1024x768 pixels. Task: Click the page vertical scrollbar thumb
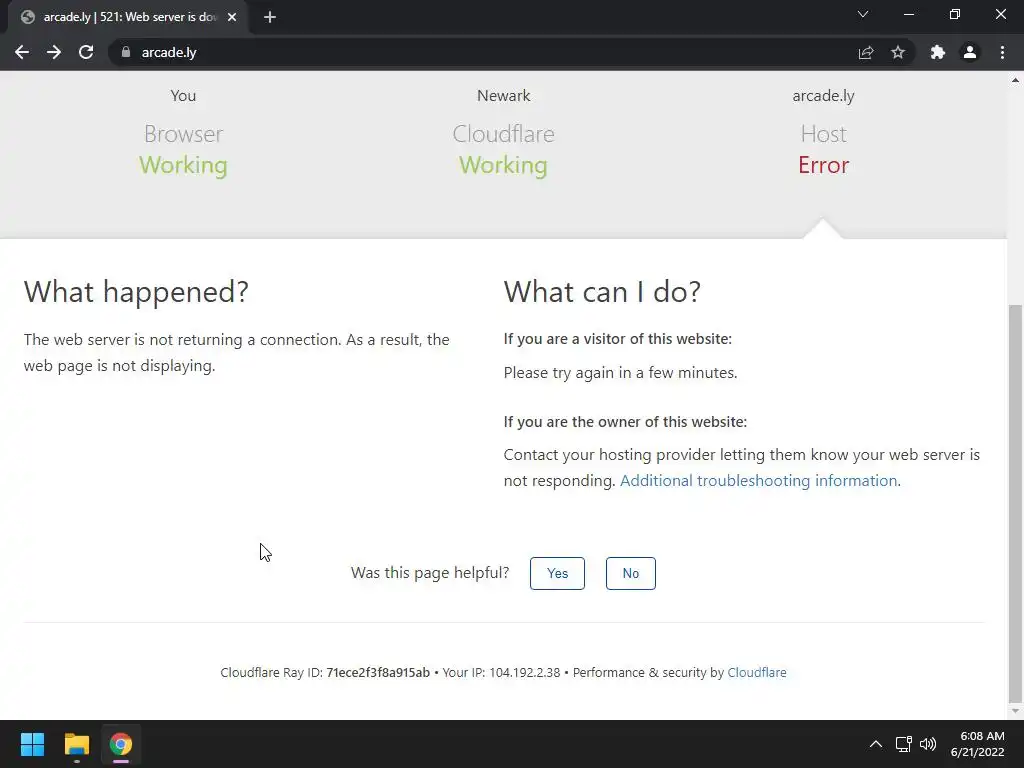(1015, 503)
